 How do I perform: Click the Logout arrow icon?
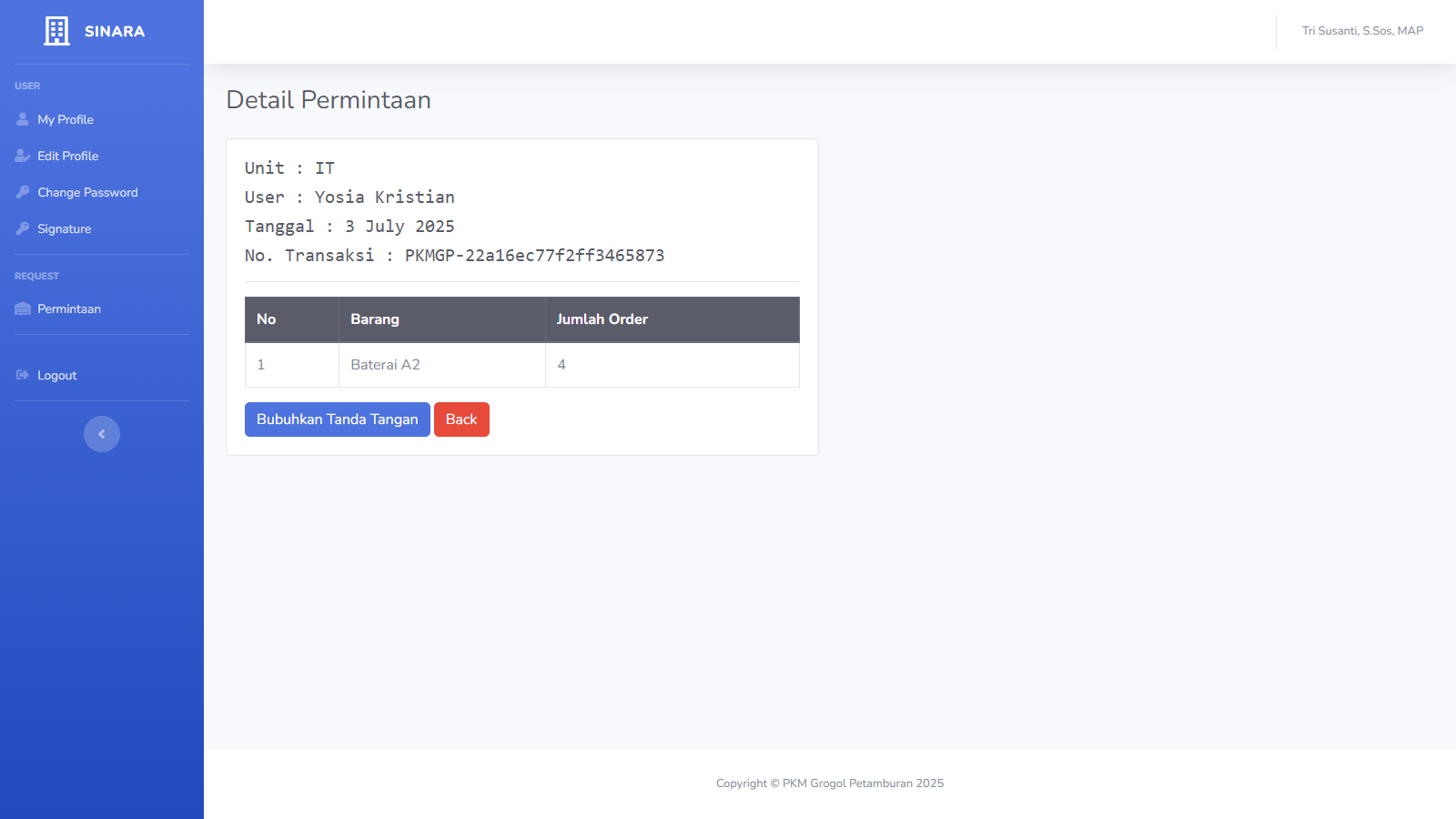tap(23, 375)
